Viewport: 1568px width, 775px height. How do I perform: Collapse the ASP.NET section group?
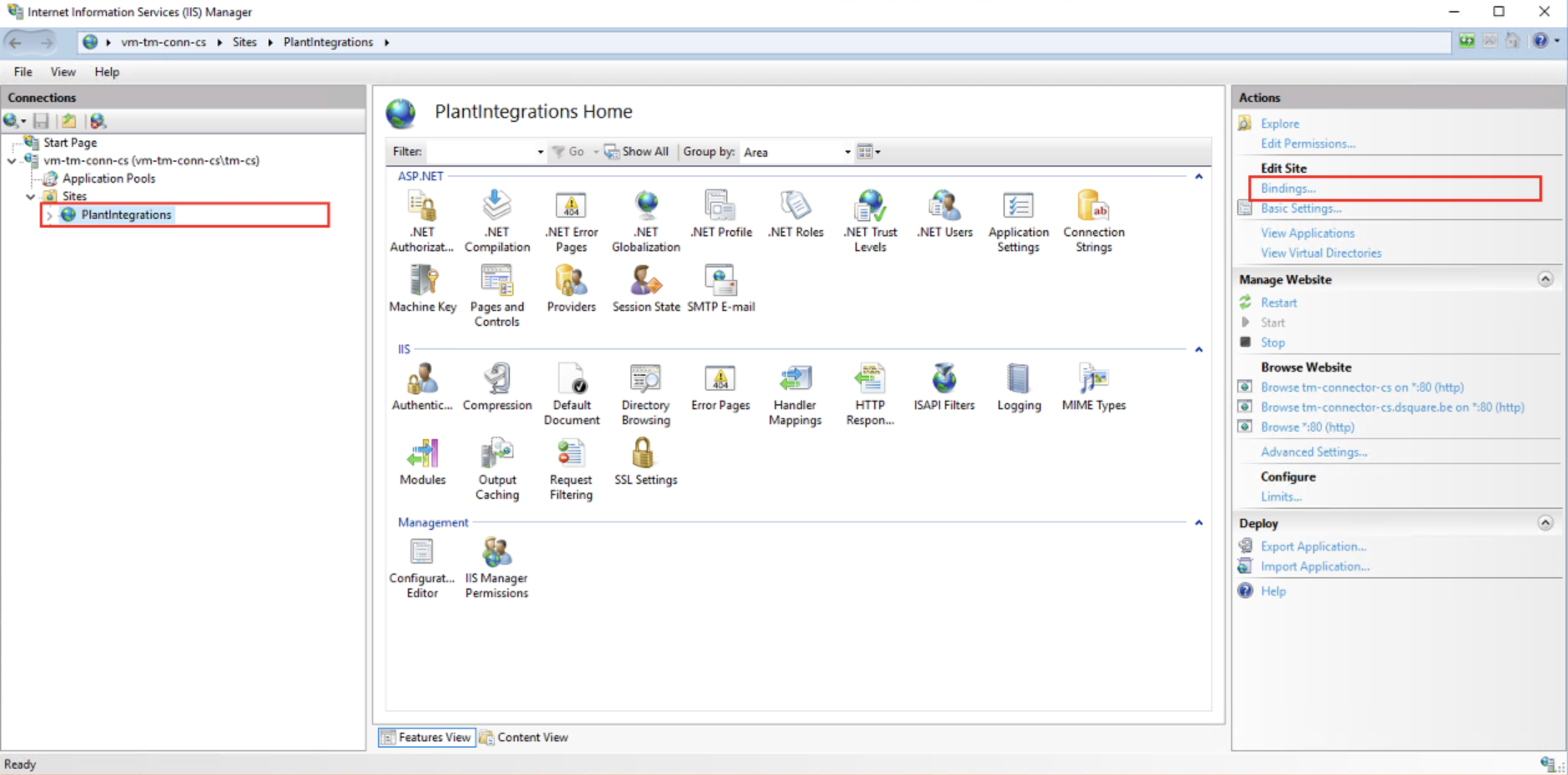[x=1198, y=177]
